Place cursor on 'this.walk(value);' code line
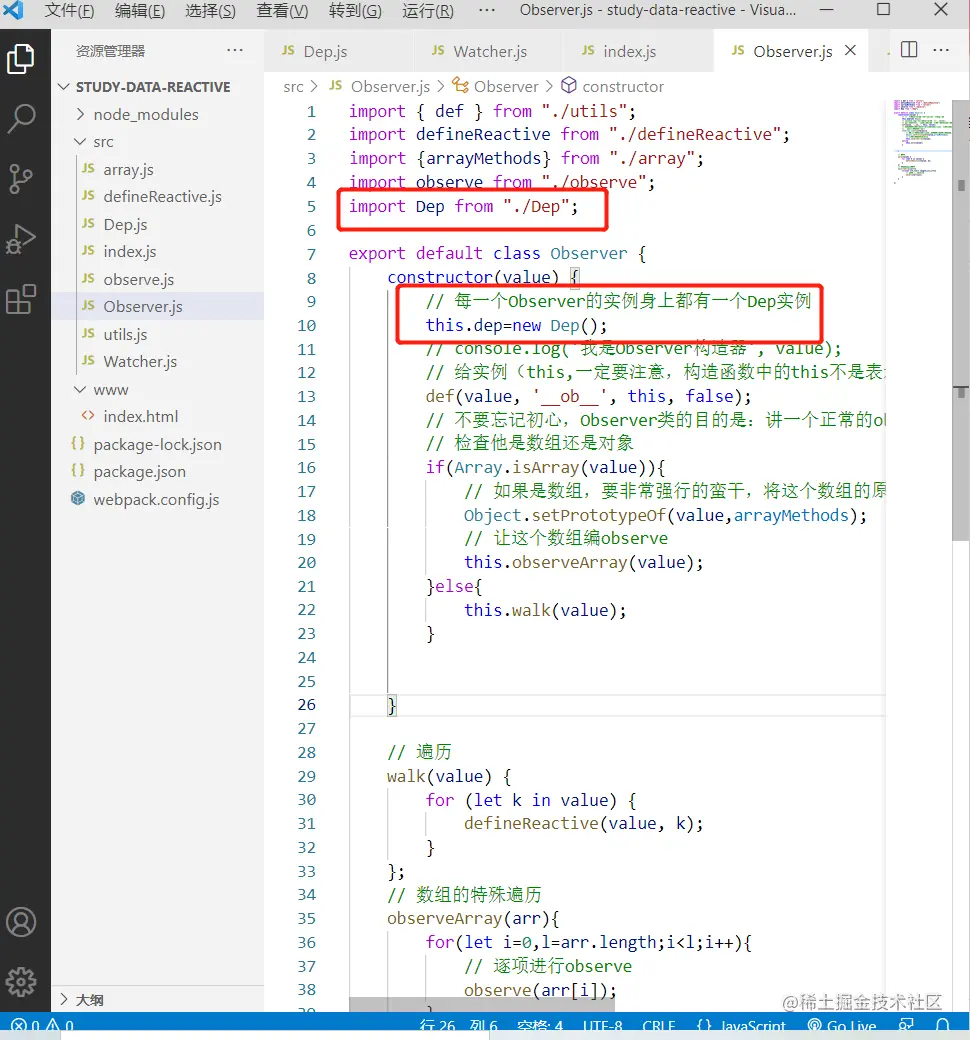This screenshot has width=970, height=1040. 545,610
